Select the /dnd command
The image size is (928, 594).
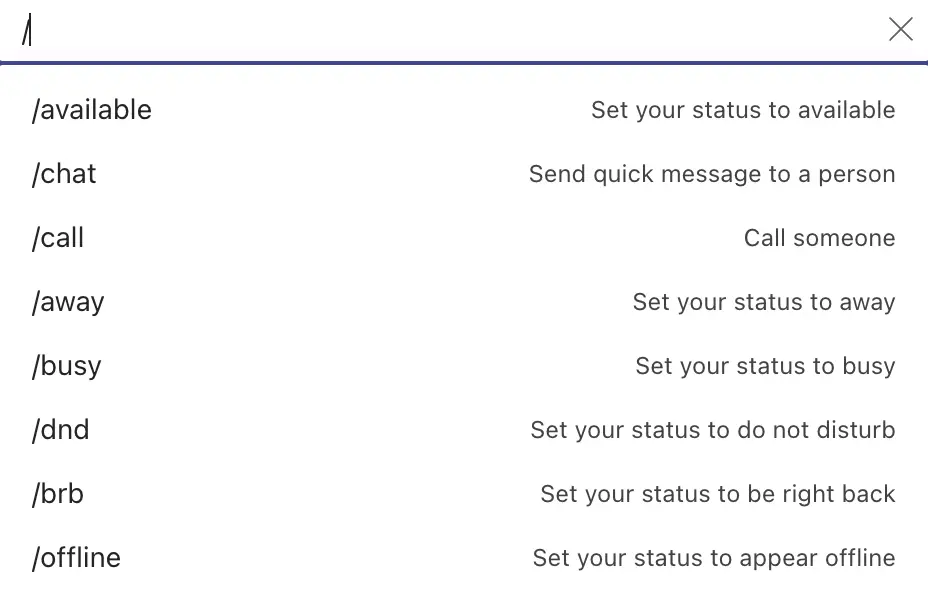click(x=61, y=430)
